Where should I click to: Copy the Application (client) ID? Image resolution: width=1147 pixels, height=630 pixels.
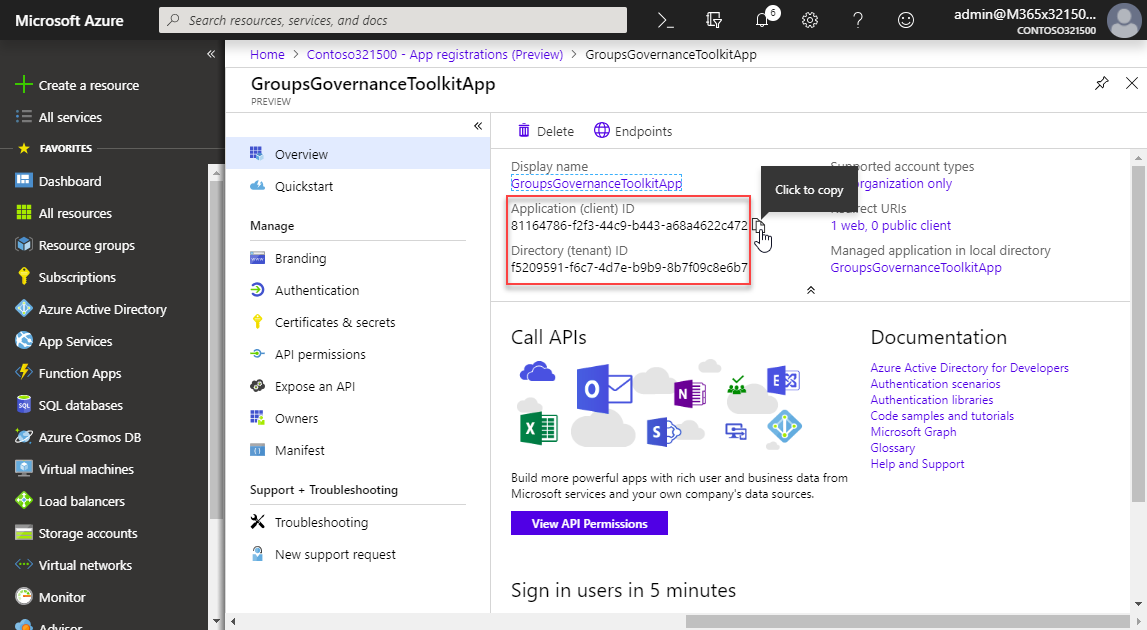(758, 226)
